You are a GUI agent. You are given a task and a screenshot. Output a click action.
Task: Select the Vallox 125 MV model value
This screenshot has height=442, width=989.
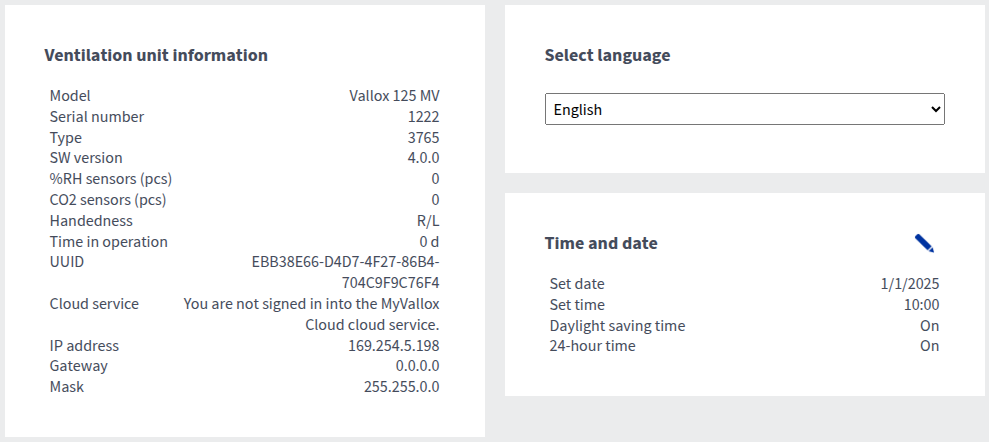(394, 96)
